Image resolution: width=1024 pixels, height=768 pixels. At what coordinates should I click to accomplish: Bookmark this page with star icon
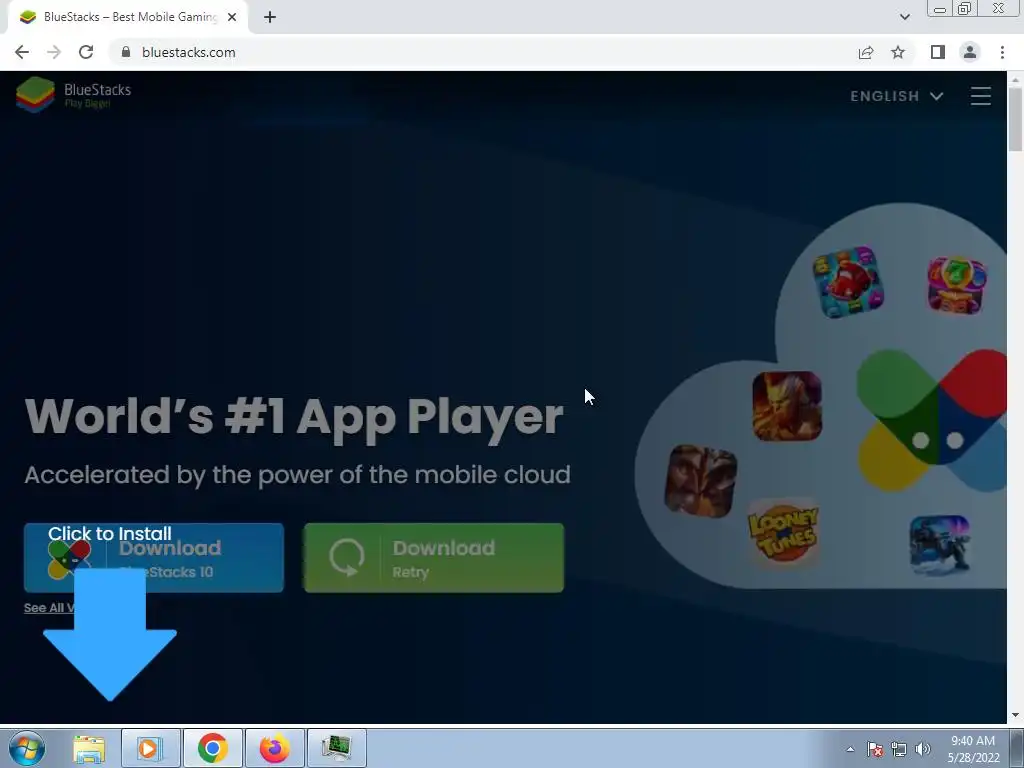coord(898,52)
